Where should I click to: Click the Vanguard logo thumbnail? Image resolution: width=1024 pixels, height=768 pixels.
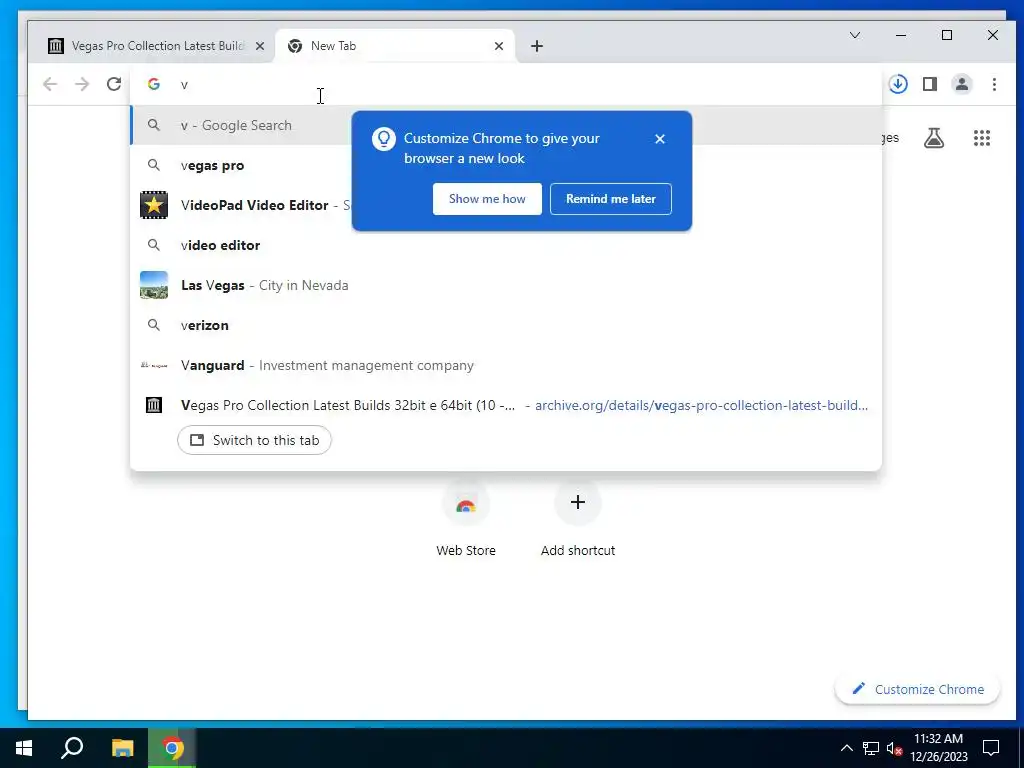153,365
